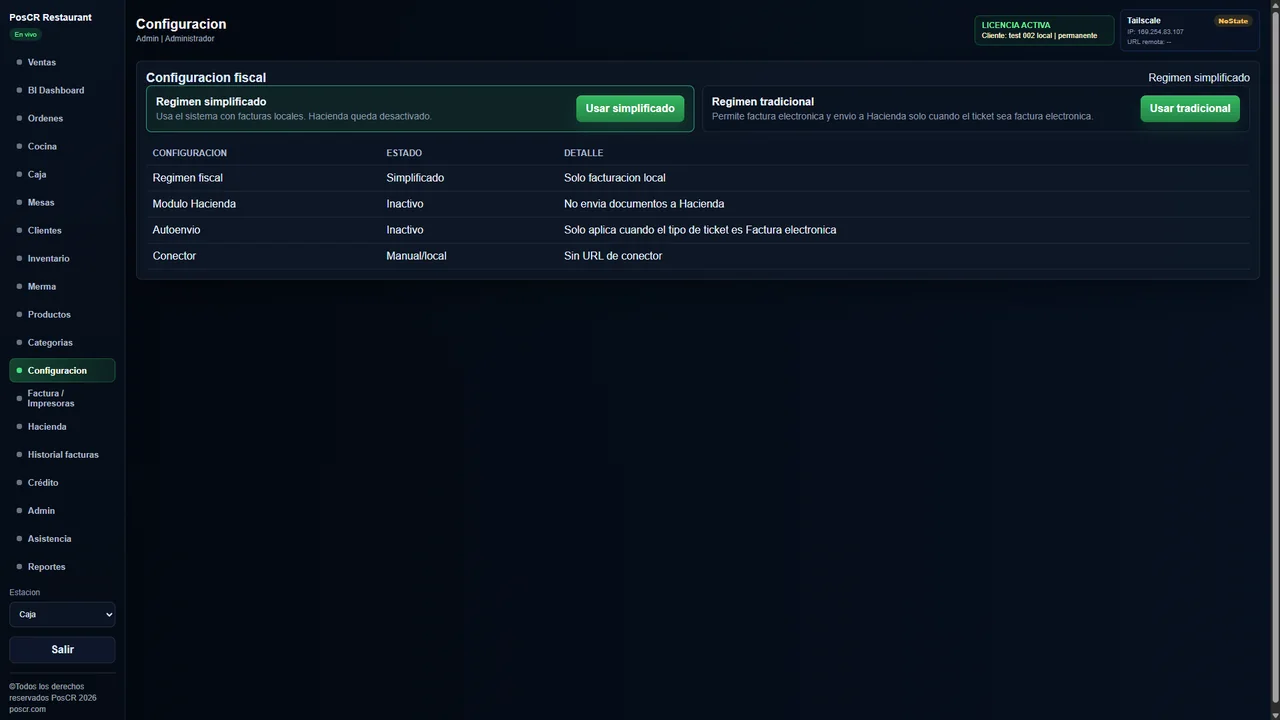Click the Simplificado status cell
The height and width of the screenshot is (720, 1280).
tap(415, 178)
